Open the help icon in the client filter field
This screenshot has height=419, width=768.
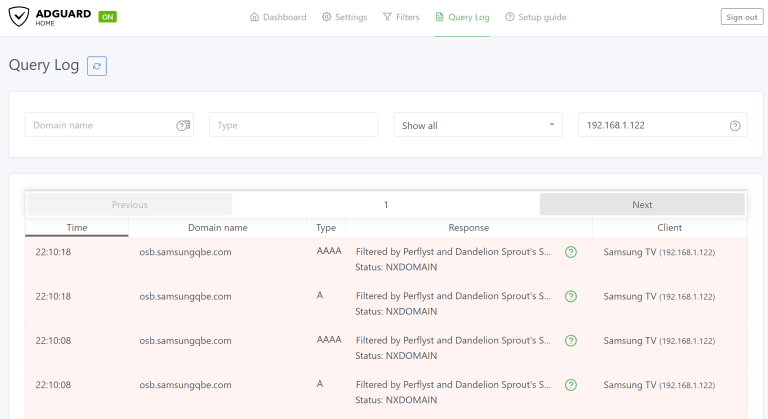(x=735, y=126)
